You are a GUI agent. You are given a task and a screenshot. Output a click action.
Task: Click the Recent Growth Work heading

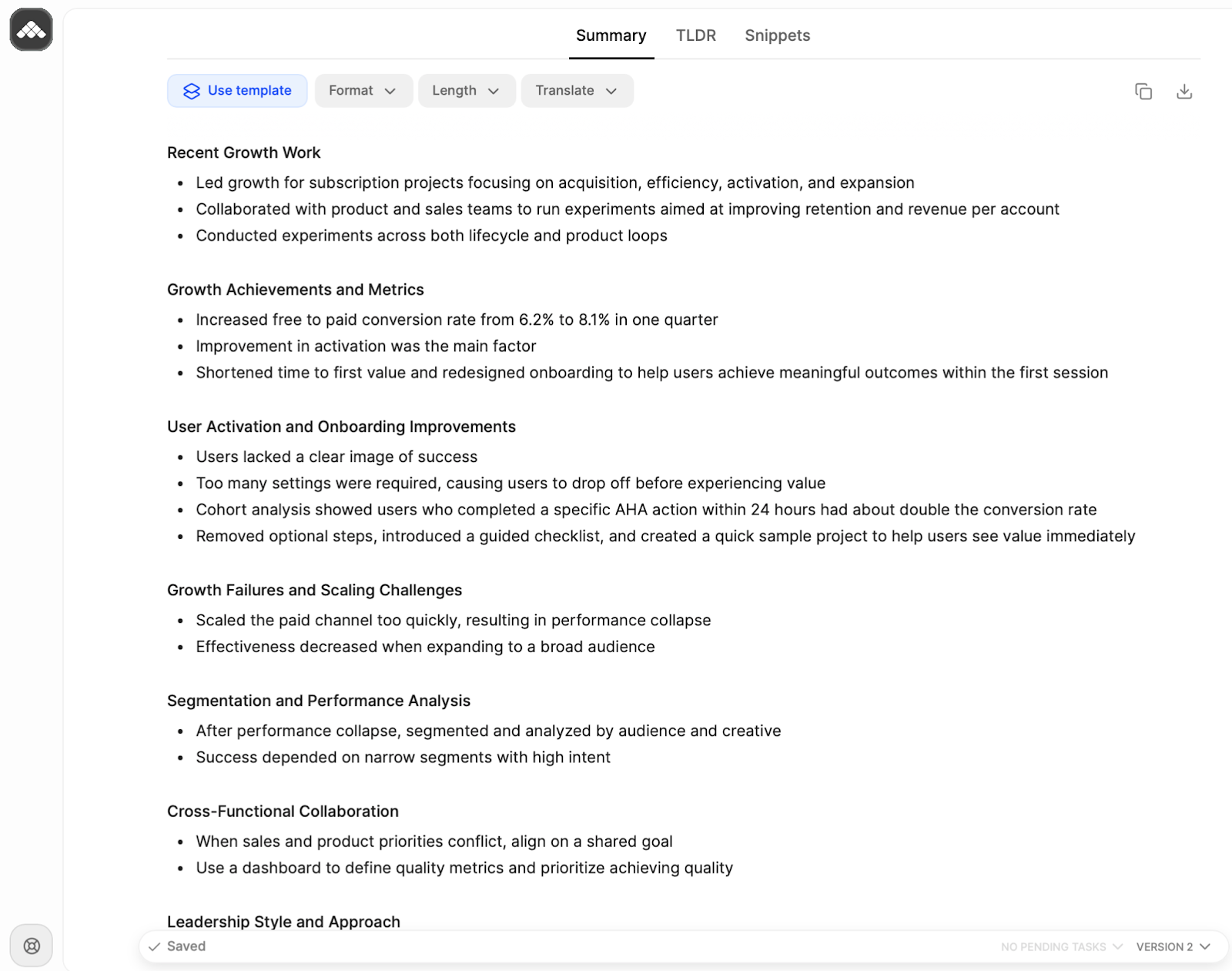[x=243, y=152]
